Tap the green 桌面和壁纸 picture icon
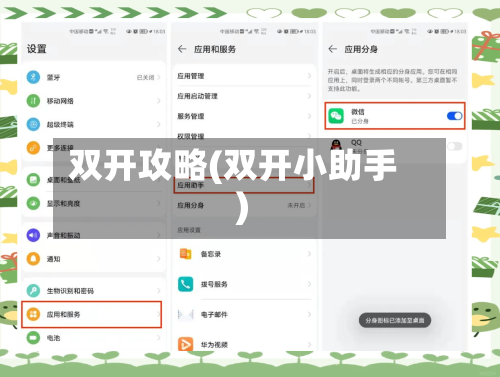Image resolution: width=500 pixels, height=377 pixels. pyautogui.click(x=33, y=180)
